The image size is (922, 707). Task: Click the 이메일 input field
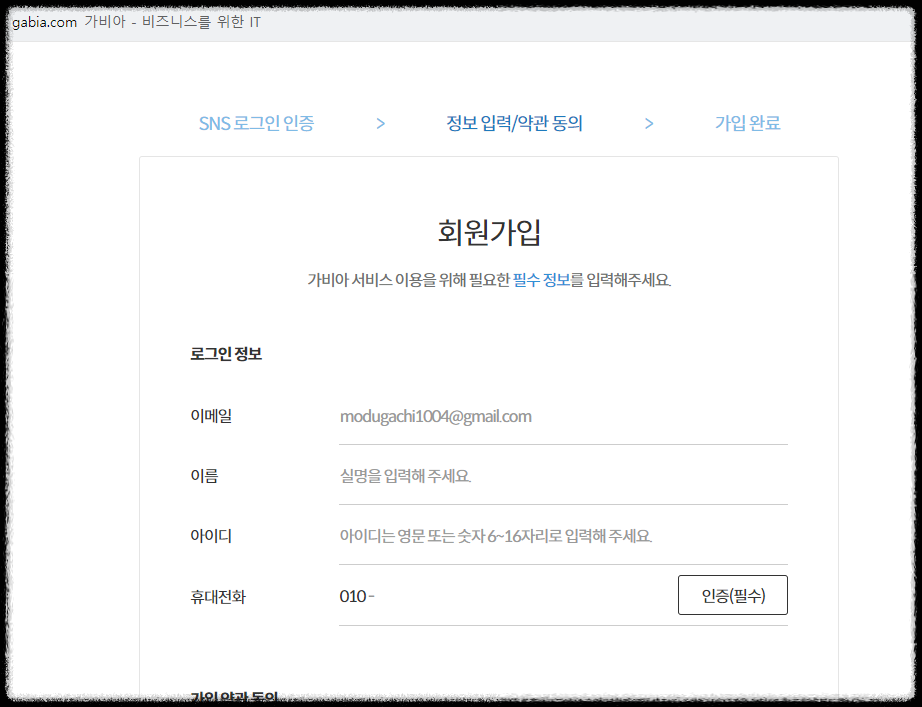click(560, 416)
